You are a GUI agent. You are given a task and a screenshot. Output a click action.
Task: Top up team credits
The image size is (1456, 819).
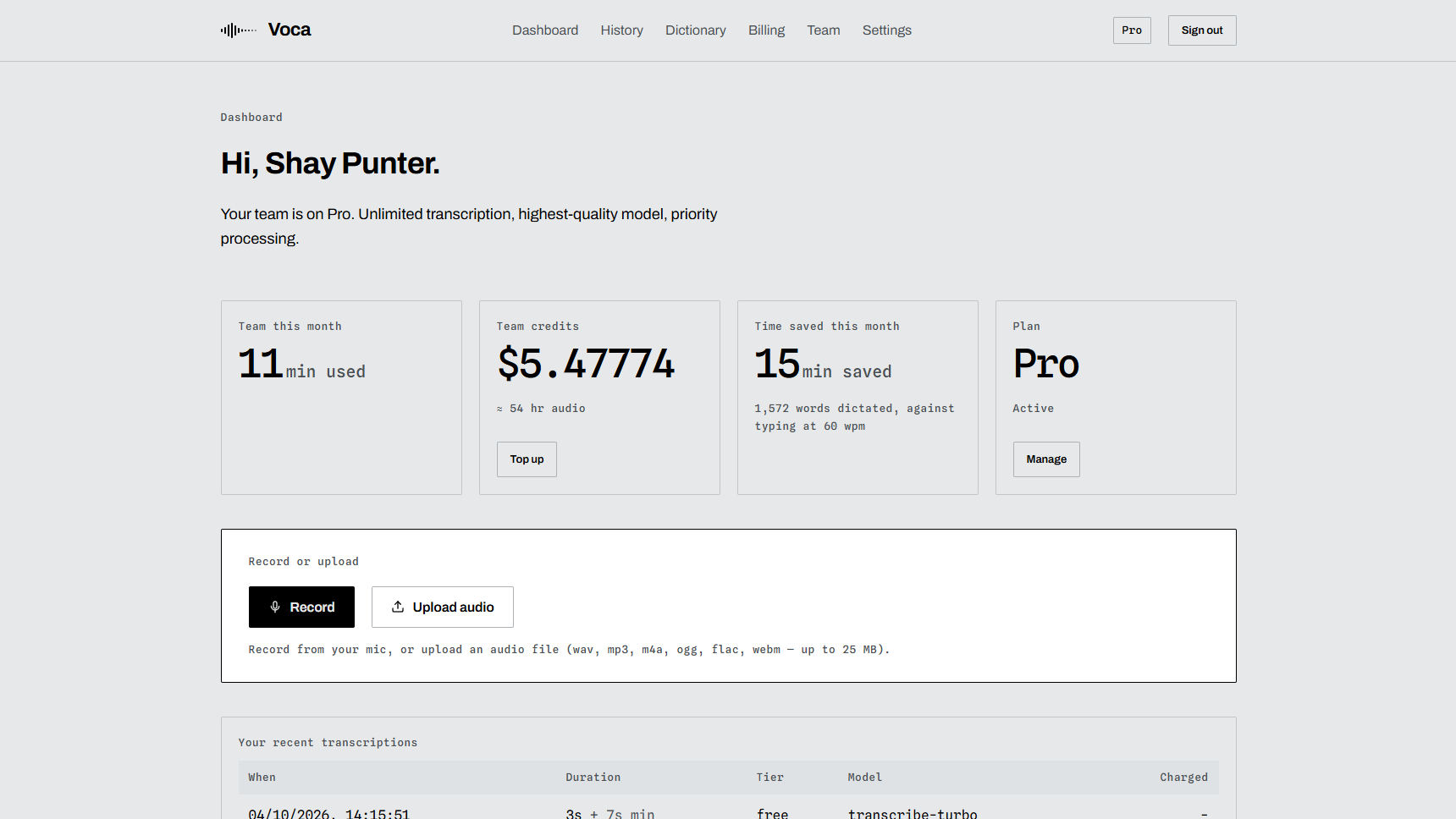527,459
